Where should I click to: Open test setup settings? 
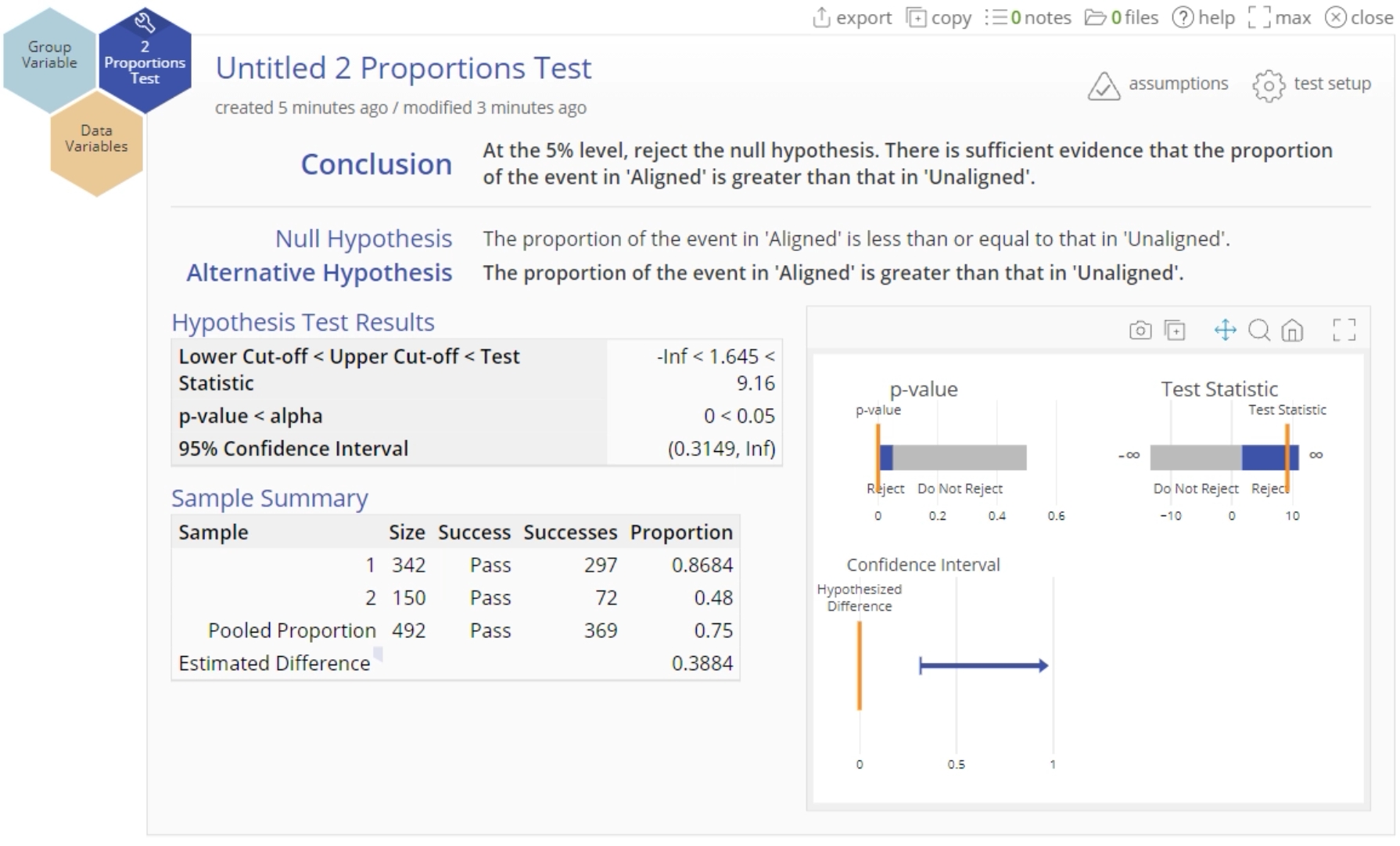[1312, 84]
